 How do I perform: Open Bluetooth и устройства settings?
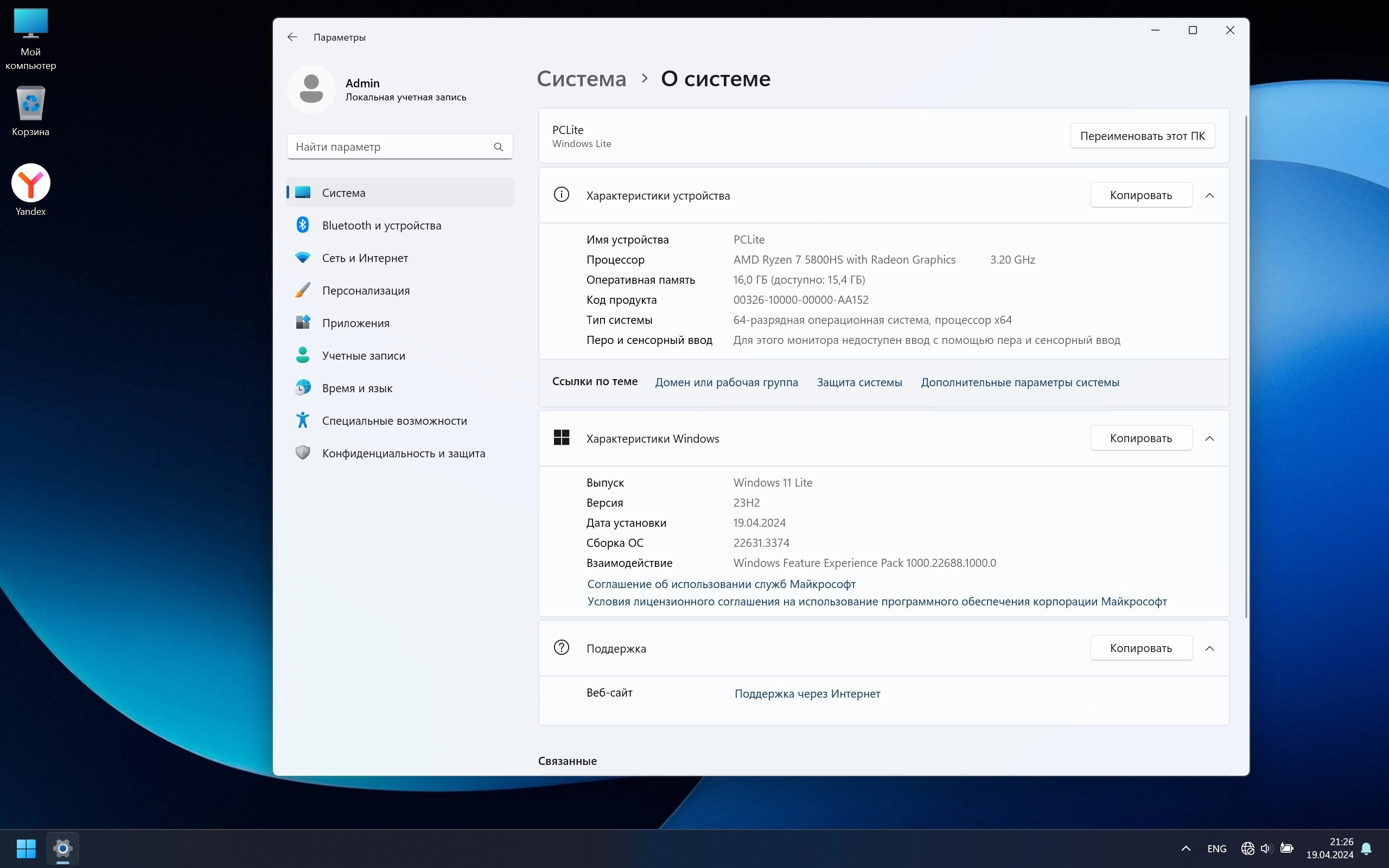coord(381,225)
